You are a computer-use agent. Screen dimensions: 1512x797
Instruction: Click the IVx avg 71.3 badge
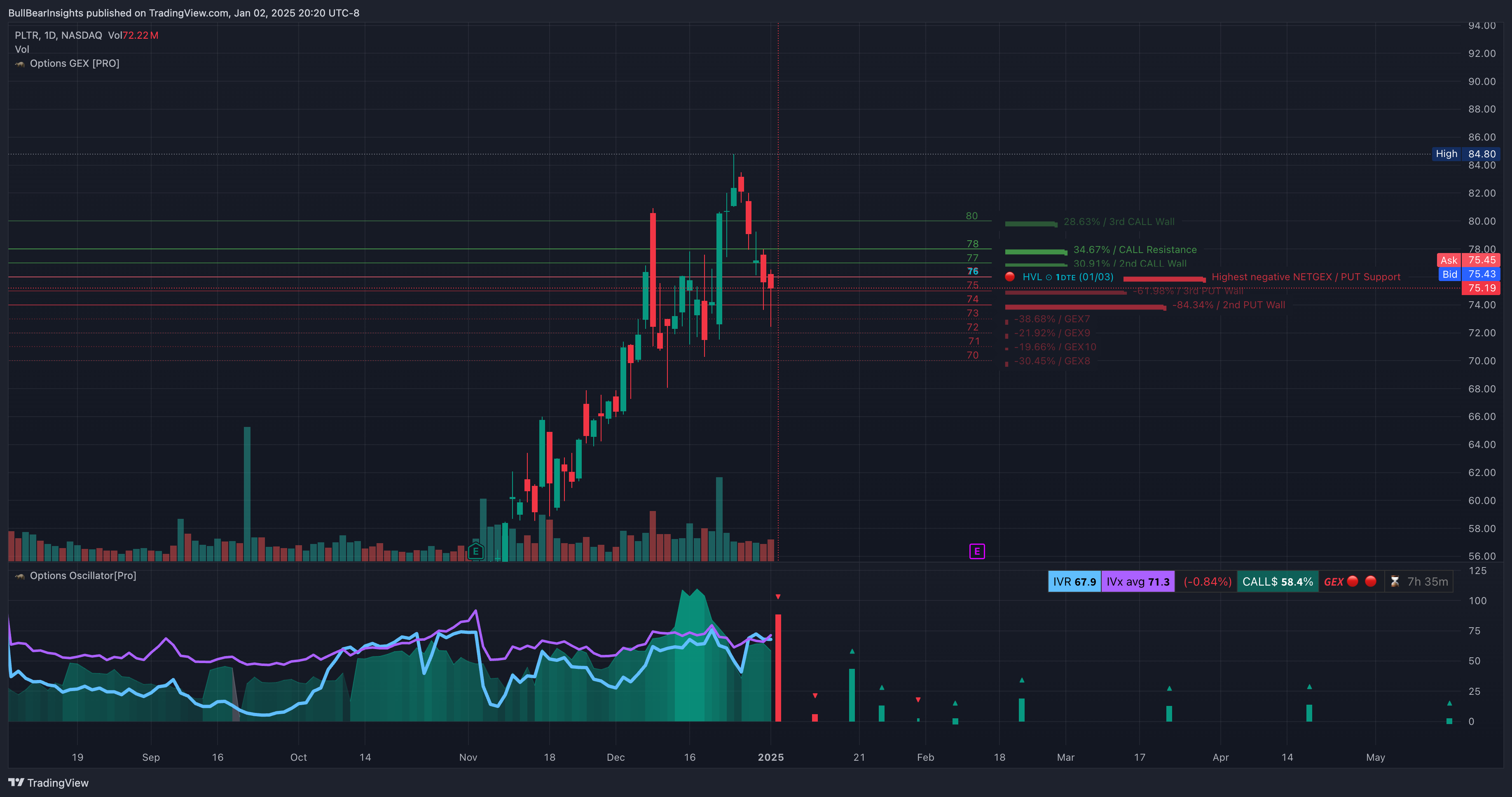1138,581
